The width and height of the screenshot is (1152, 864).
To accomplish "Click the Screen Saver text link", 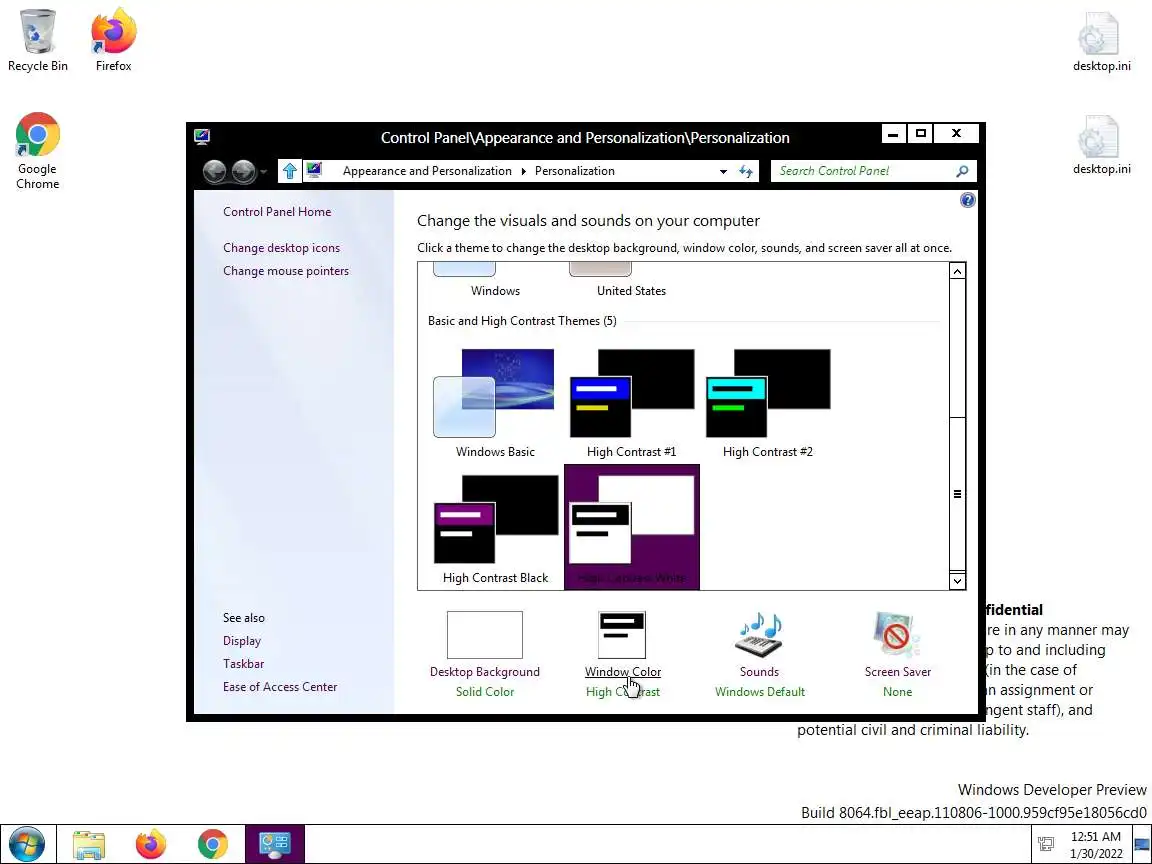I will pos(897,672).
